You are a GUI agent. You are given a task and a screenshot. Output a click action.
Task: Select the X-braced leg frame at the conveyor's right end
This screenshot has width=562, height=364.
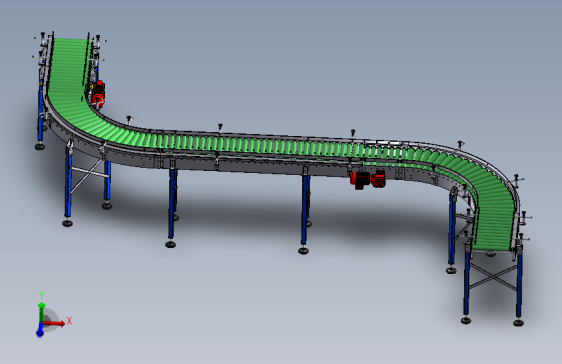[x=493, y=282]
